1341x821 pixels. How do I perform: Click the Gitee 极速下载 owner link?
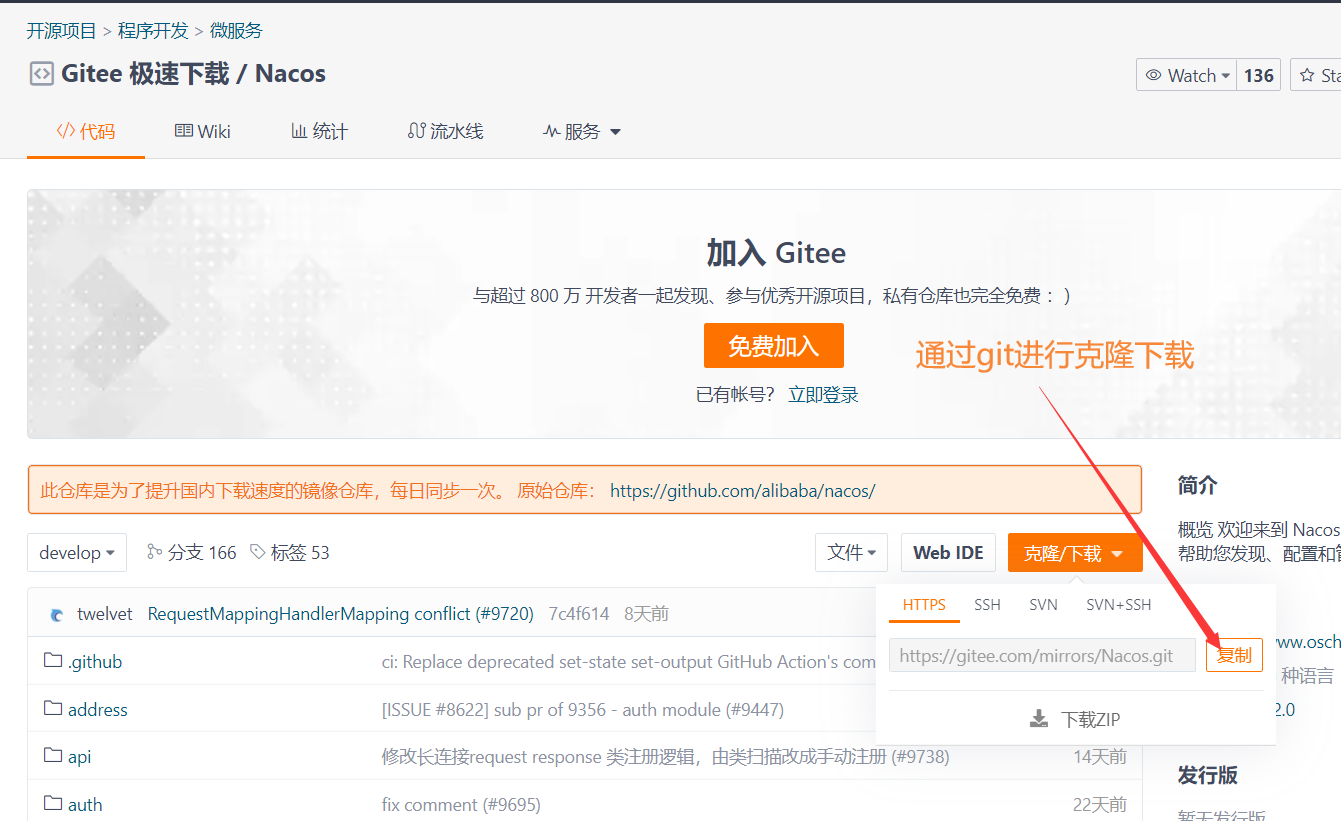click(x=145, y=74)
